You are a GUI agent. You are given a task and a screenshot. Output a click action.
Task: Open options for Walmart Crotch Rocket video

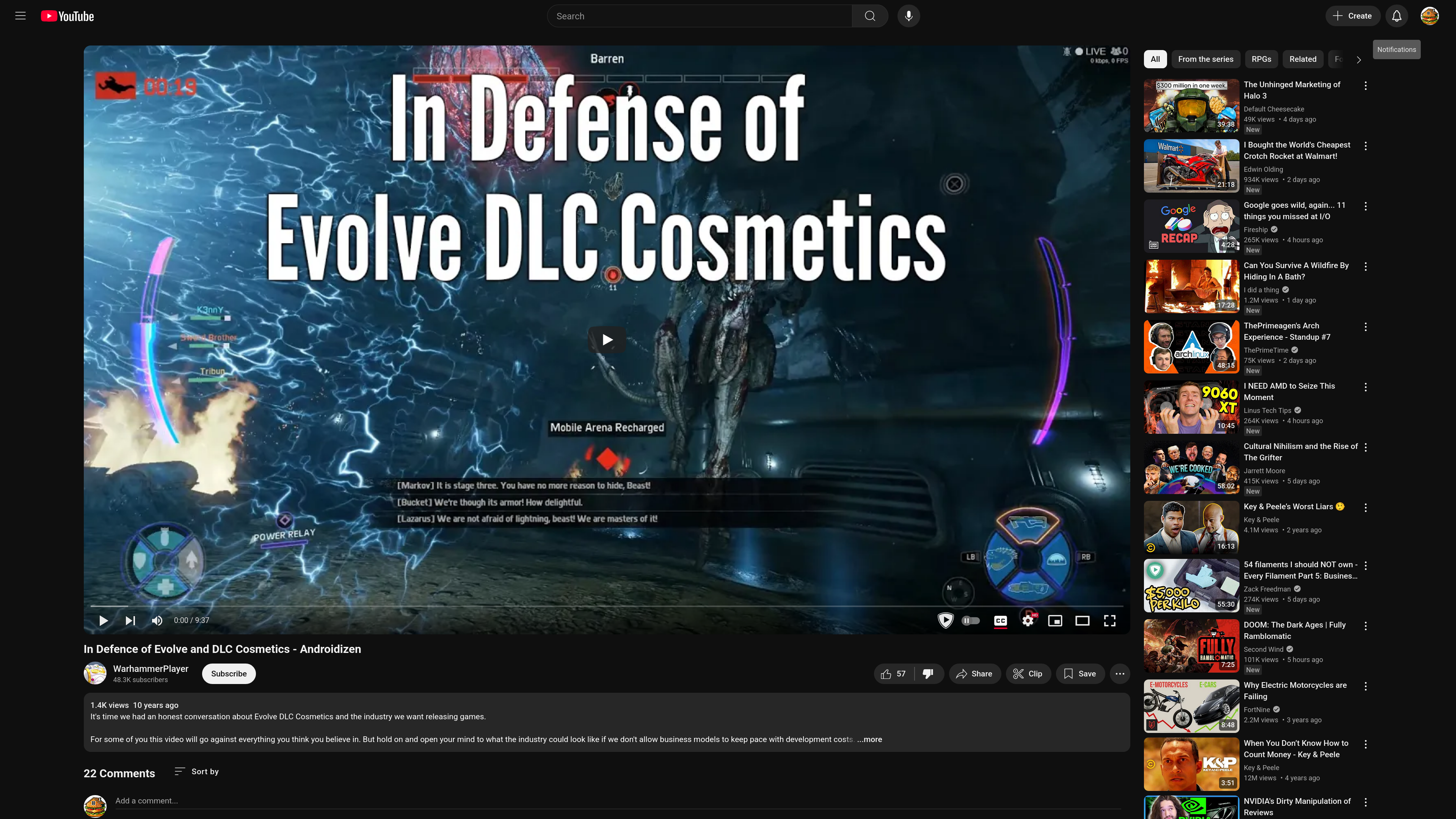click(x=1365, y=146)
